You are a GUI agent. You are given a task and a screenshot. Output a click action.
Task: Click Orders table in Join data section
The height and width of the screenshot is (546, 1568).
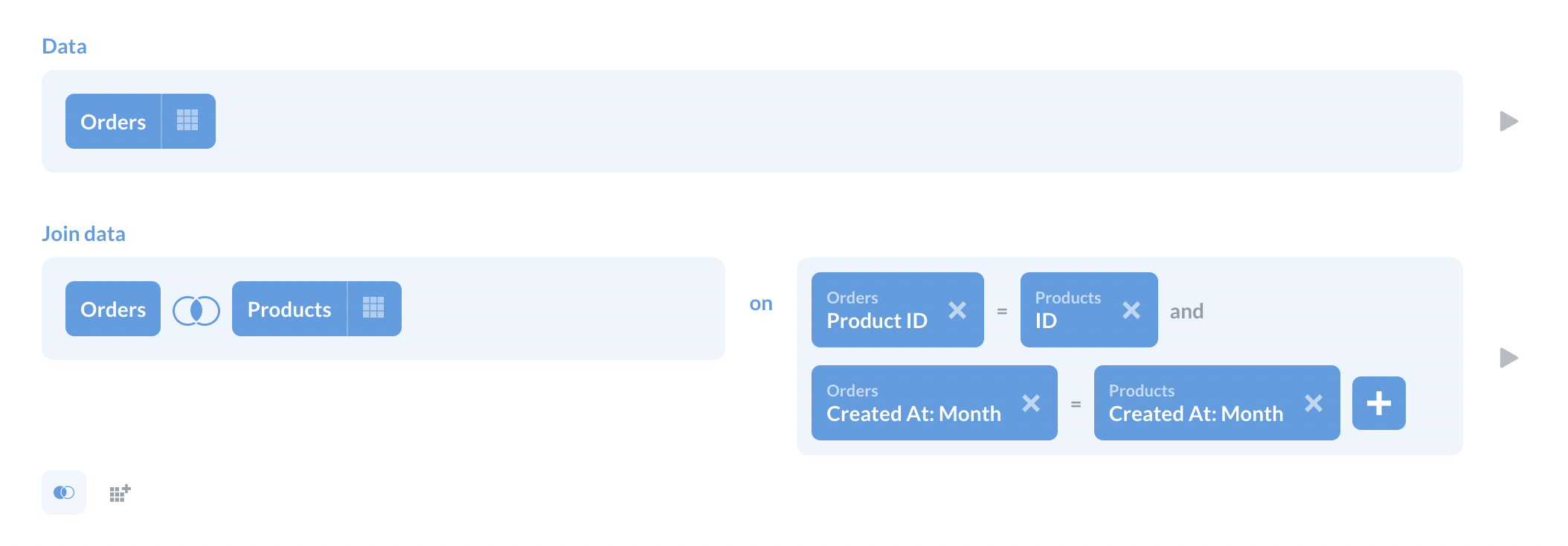[x=113, y=309]
